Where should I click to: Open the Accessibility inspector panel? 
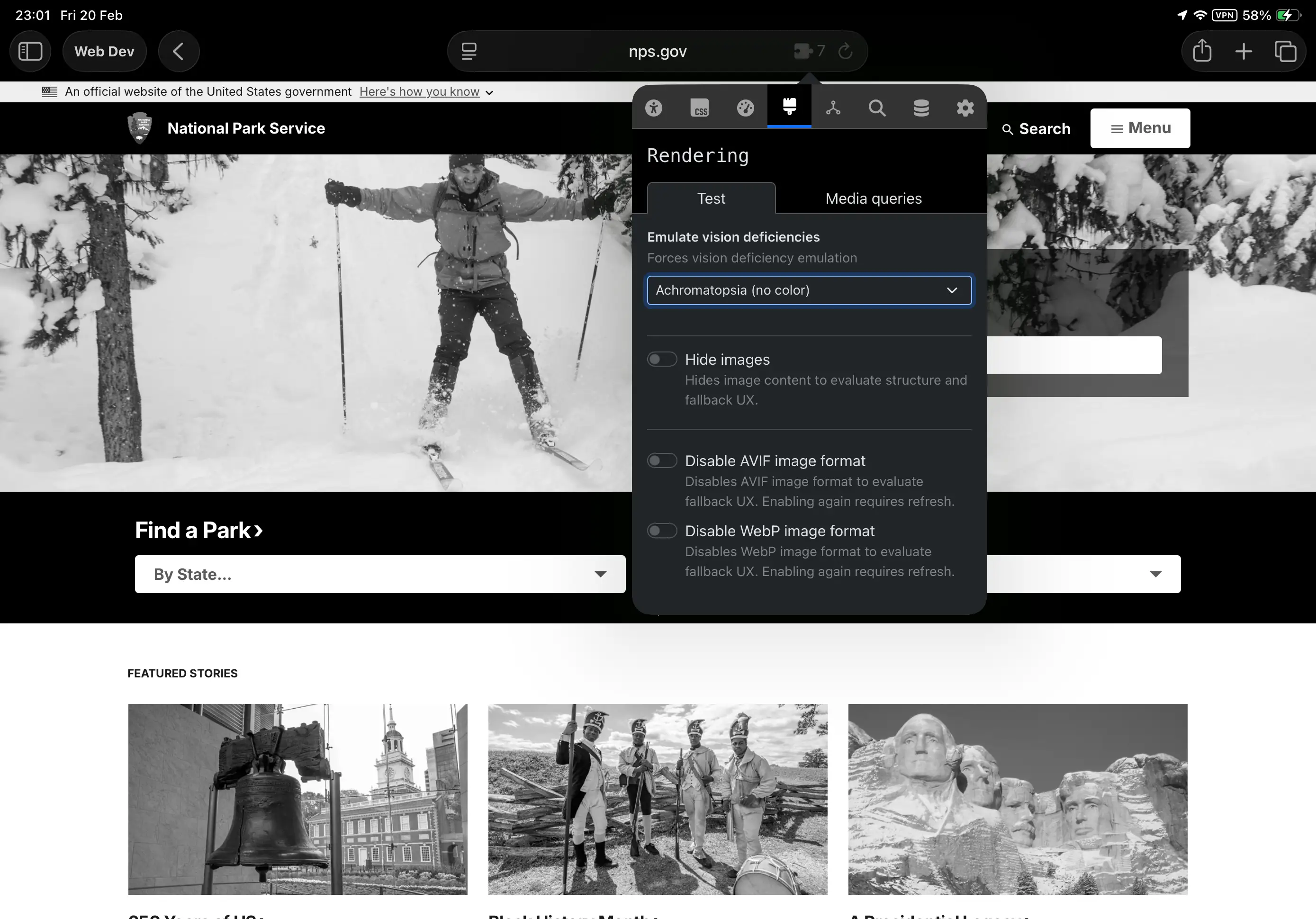coord(654,107)
